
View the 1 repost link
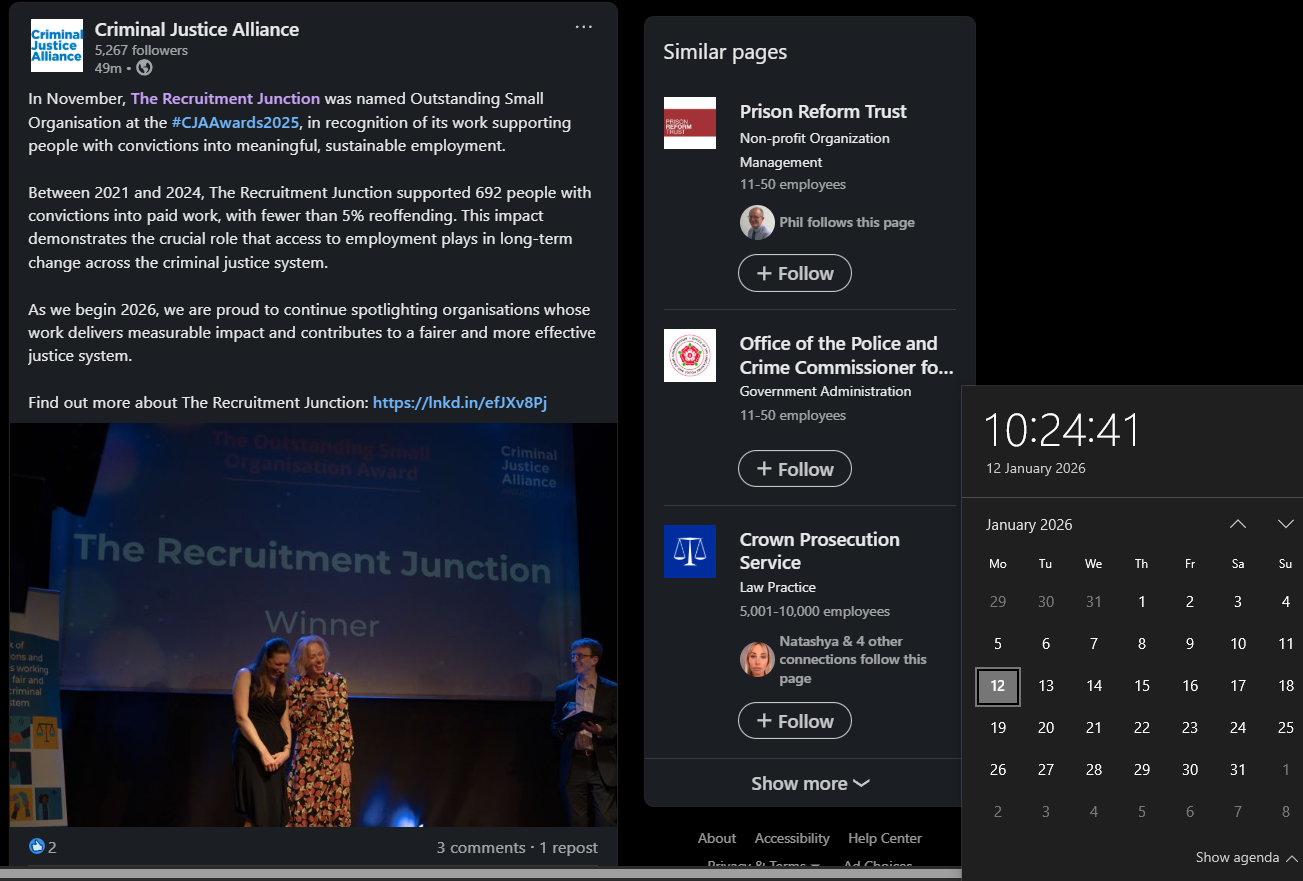569,847
